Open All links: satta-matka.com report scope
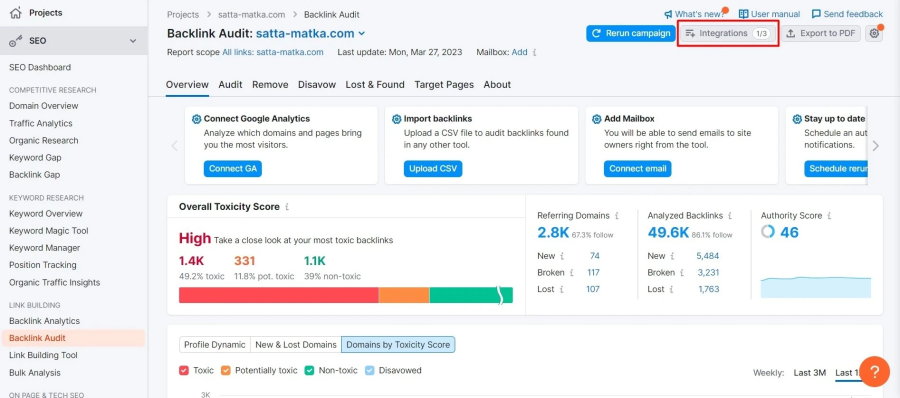Image resolution: width=900 pixels, height=398 pixels. (x=273, y=52)
